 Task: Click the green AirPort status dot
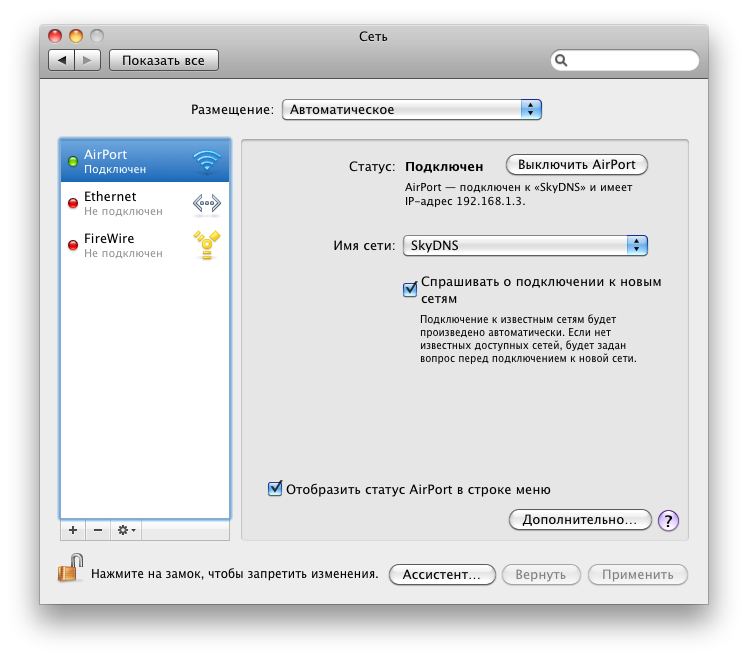pos(73,161)
